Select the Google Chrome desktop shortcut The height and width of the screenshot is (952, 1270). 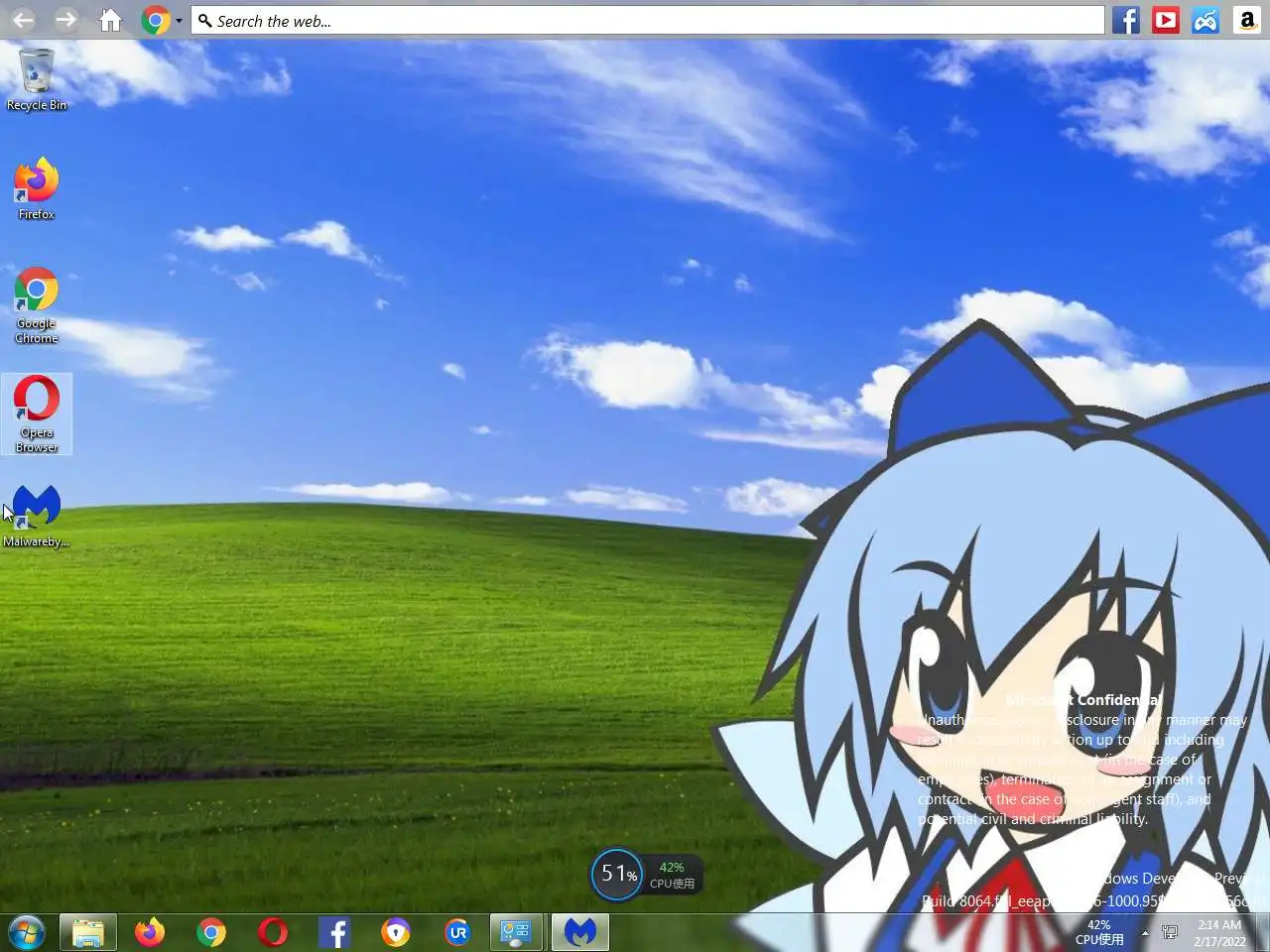click(x=37, y=305)
